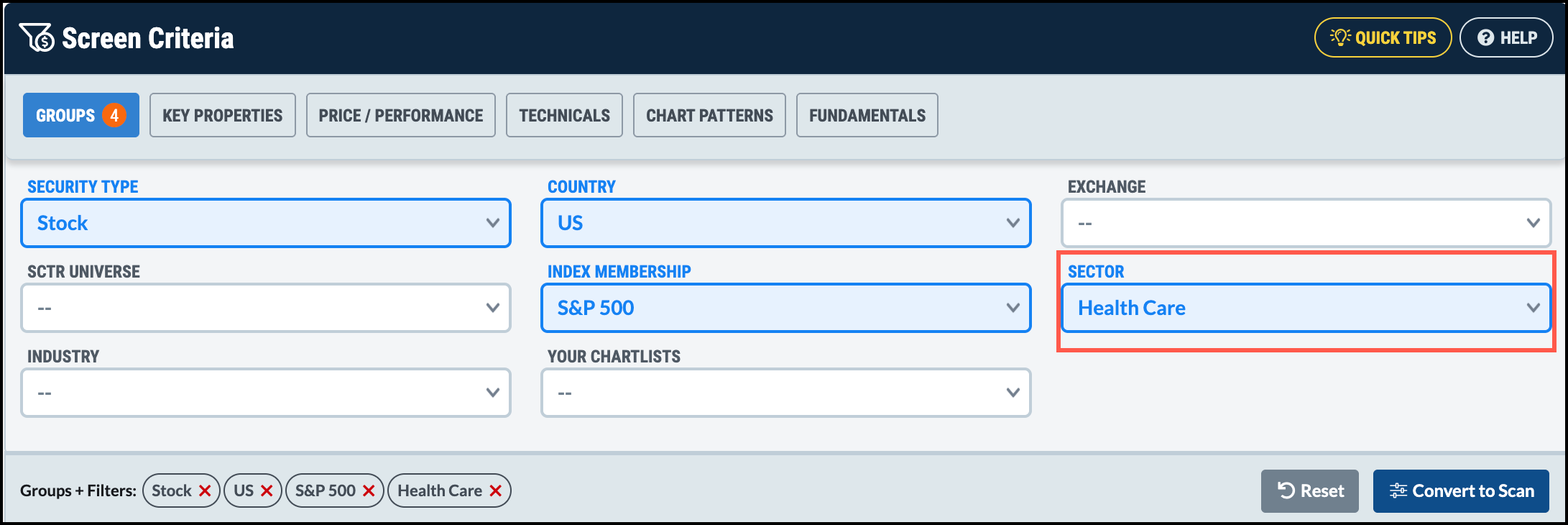Screen dimensions: 1568x525
Task: Open the Sector dropdown showing Health Care
Action: tap(1306, 308)
